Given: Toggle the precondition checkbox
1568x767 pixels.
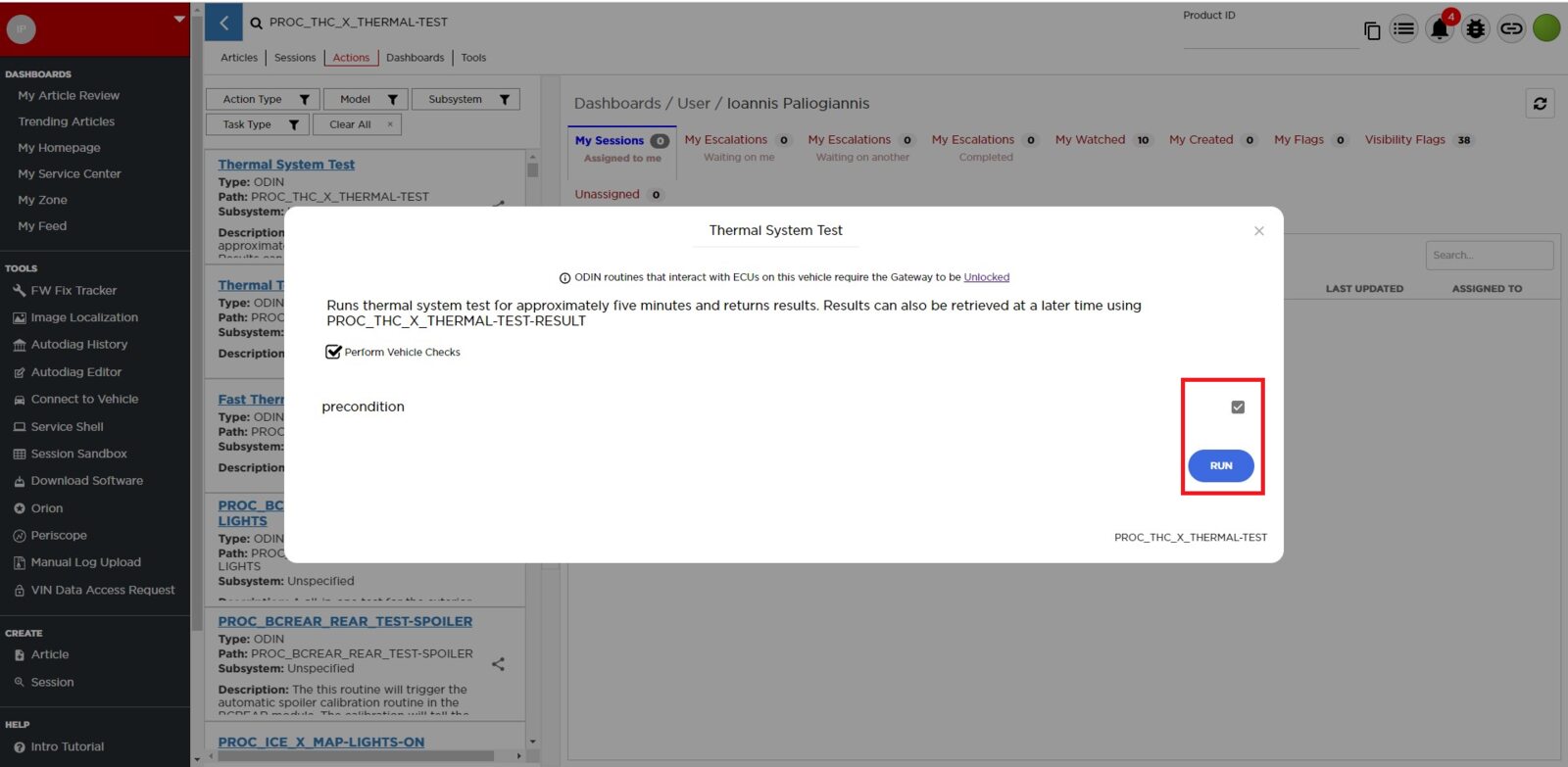Looking at the screenshot, I should (1238, 407).
